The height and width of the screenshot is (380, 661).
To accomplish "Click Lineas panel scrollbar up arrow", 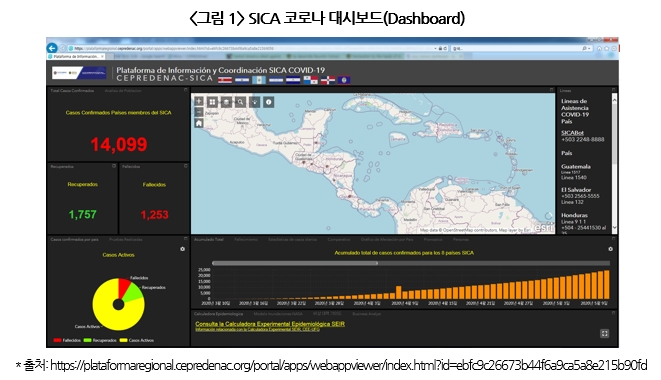I will (614, 99).
